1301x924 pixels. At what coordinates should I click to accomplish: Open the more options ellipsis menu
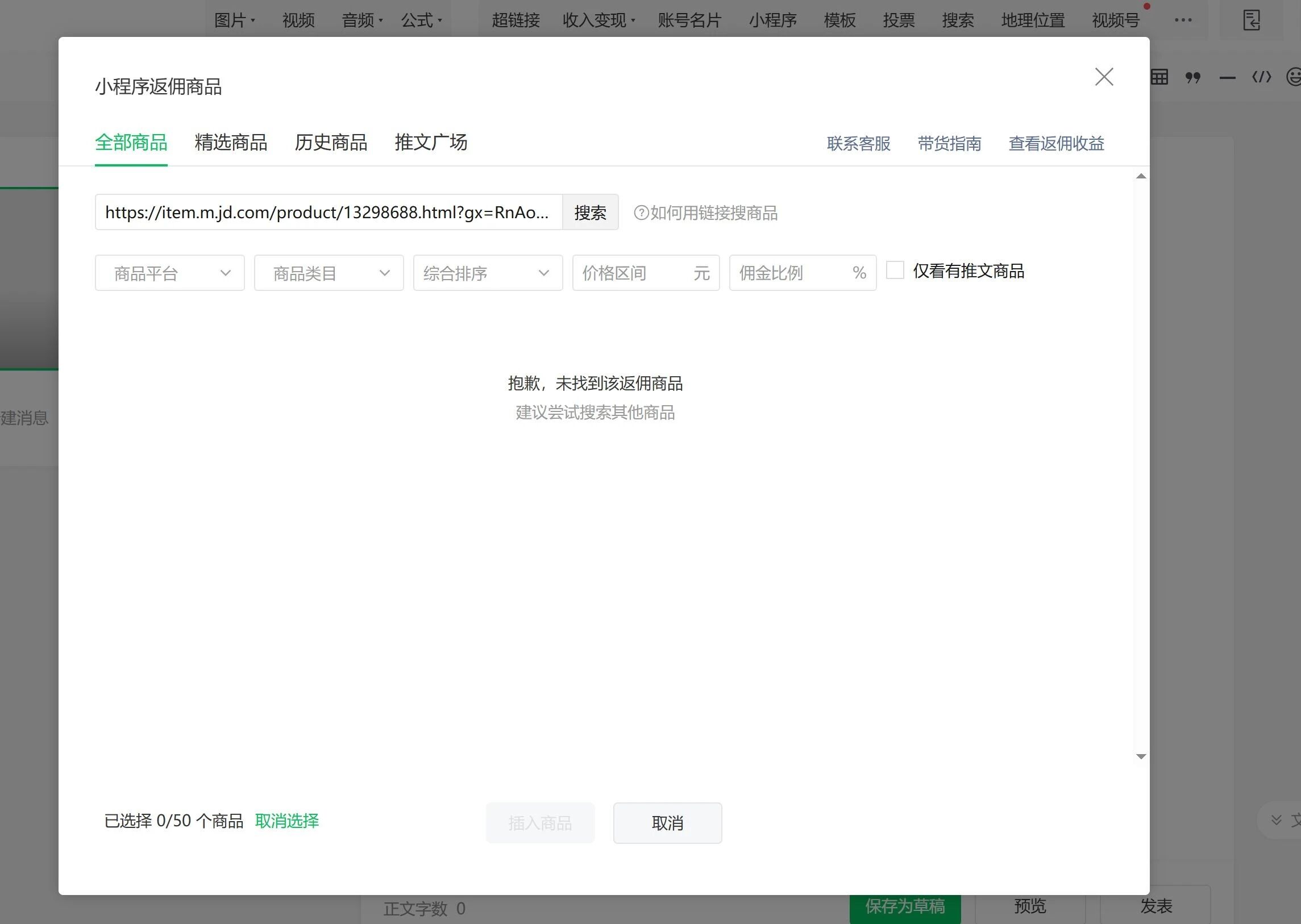click(1183, 20)
